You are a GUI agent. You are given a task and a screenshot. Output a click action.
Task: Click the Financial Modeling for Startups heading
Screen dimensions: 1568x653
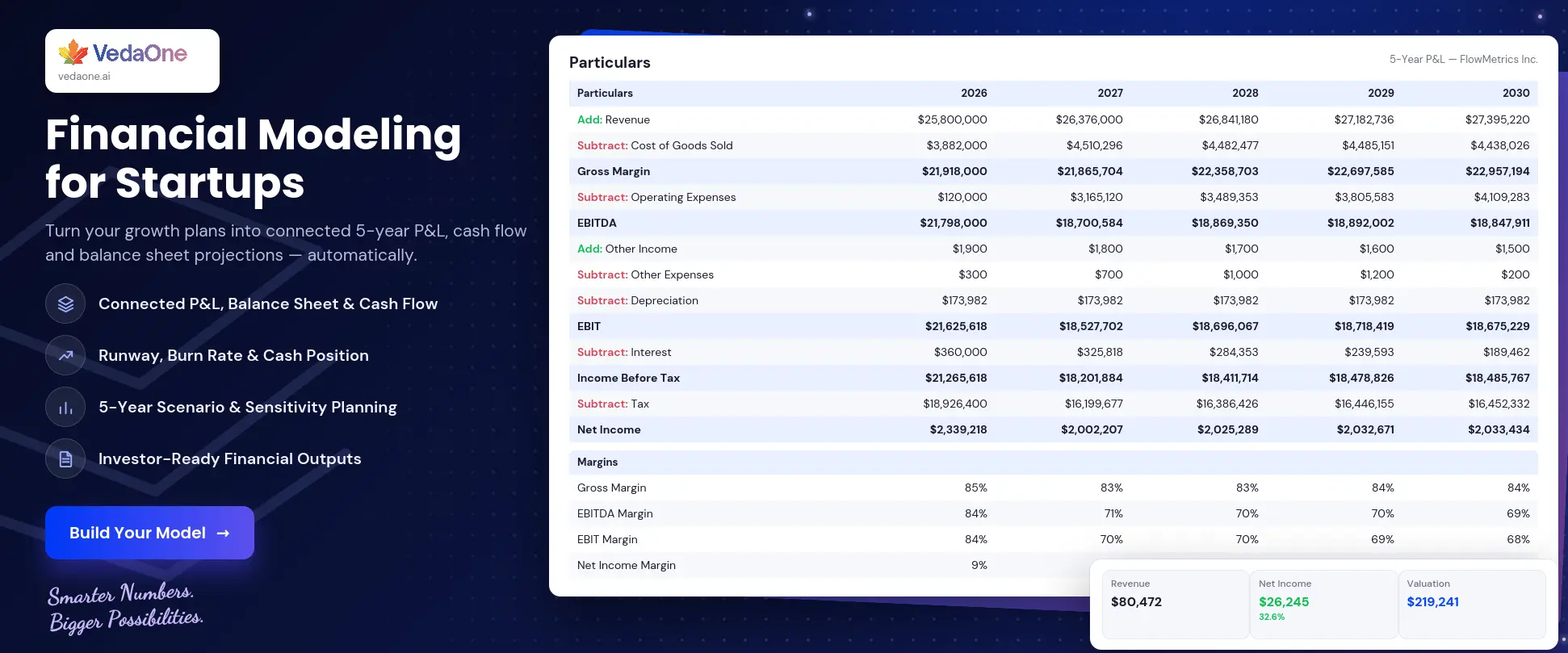click(x=253, y=157)
